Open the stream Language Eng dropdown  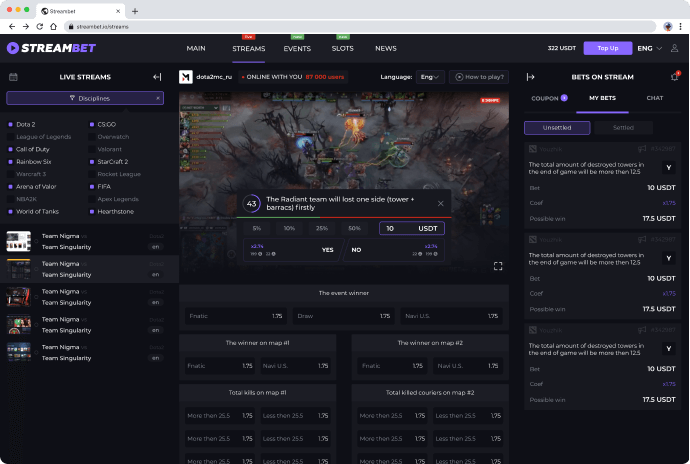(x=429, y=77)
